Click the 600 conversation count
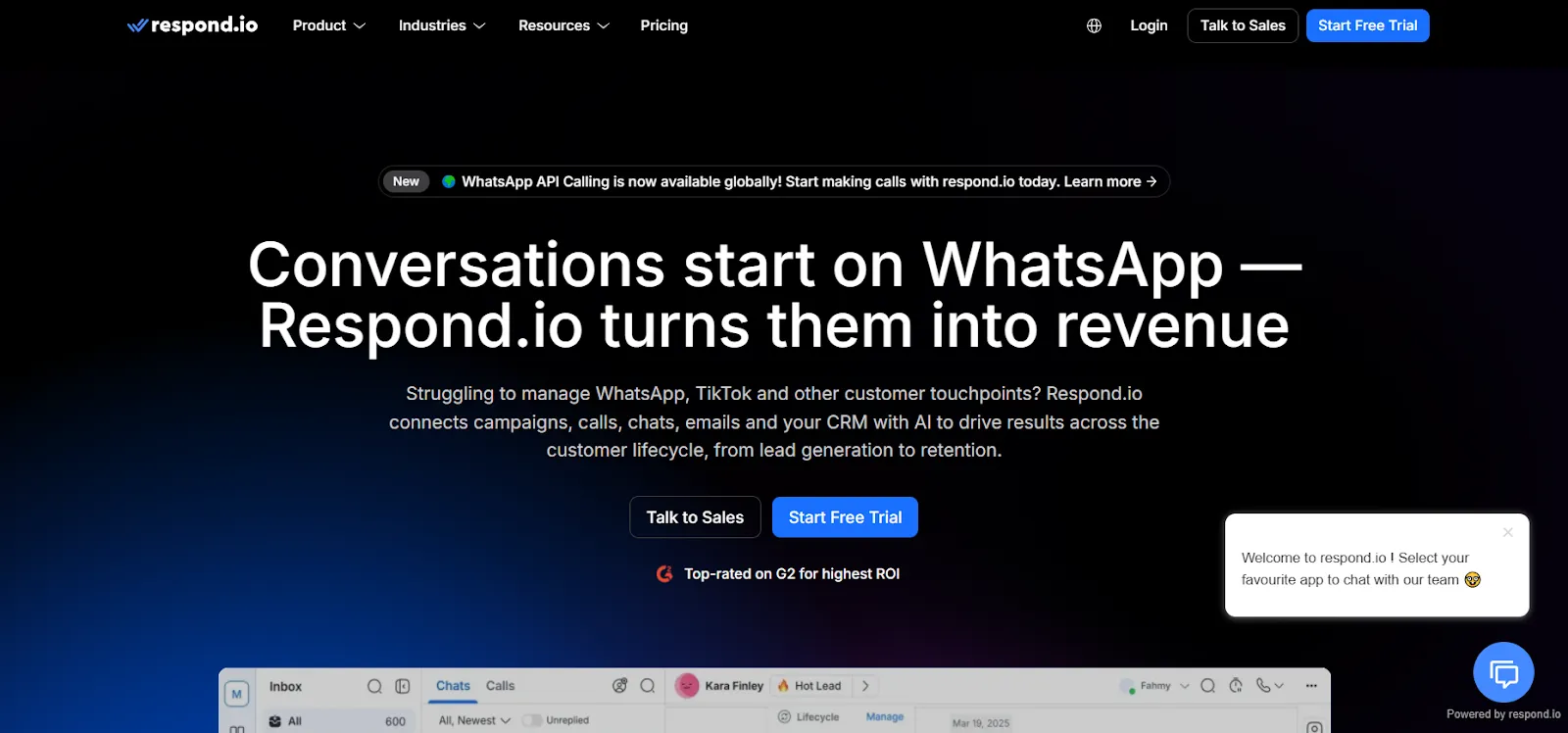Image resolution: width=1568 pixels, height=733 pixels. pos(395,722)
